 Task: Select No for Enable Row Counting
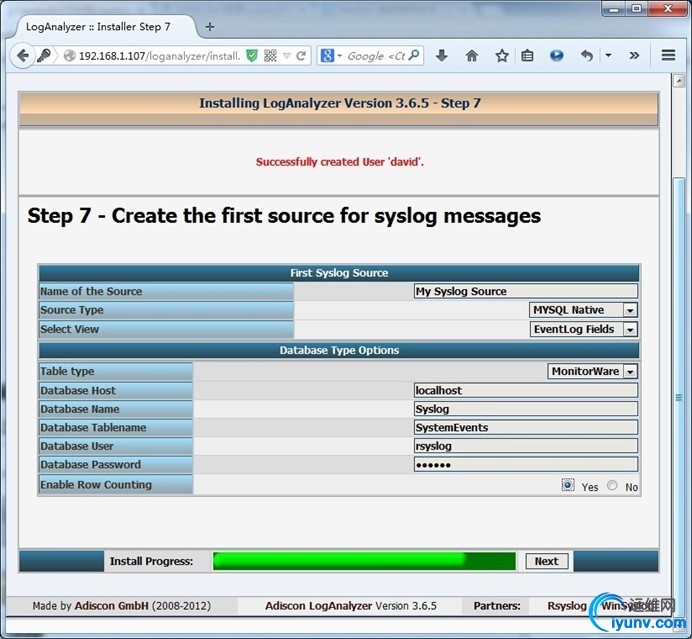point(612,485)
